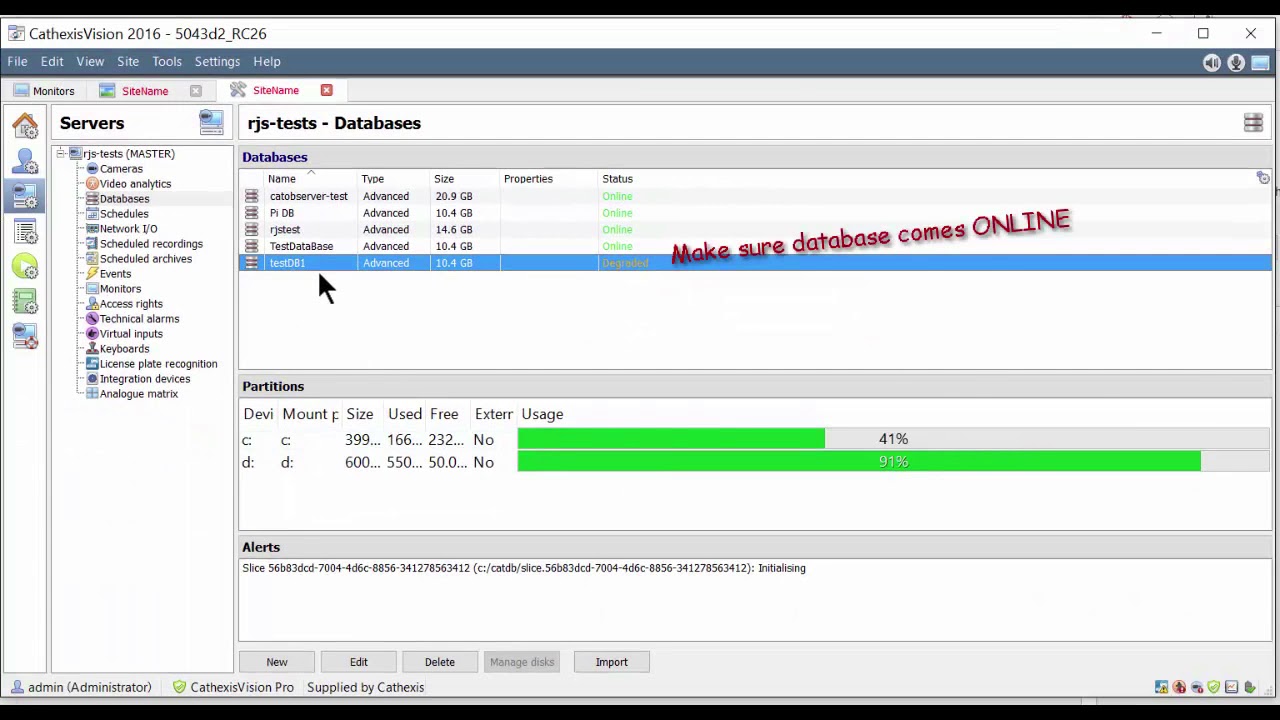This screenshot has height=720, width=1280.
Task: Open the user configuration sidebar icon
Action: [x=25, y=161]
